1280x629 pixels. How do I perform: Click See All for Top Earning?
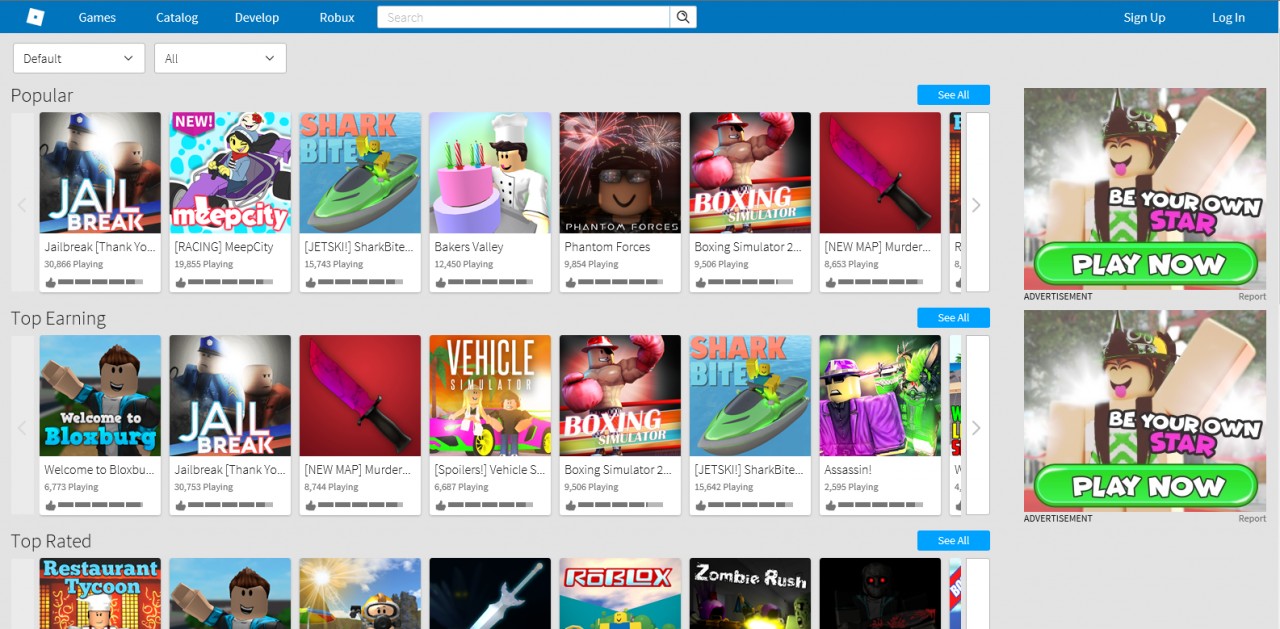[x=953, y=318]
